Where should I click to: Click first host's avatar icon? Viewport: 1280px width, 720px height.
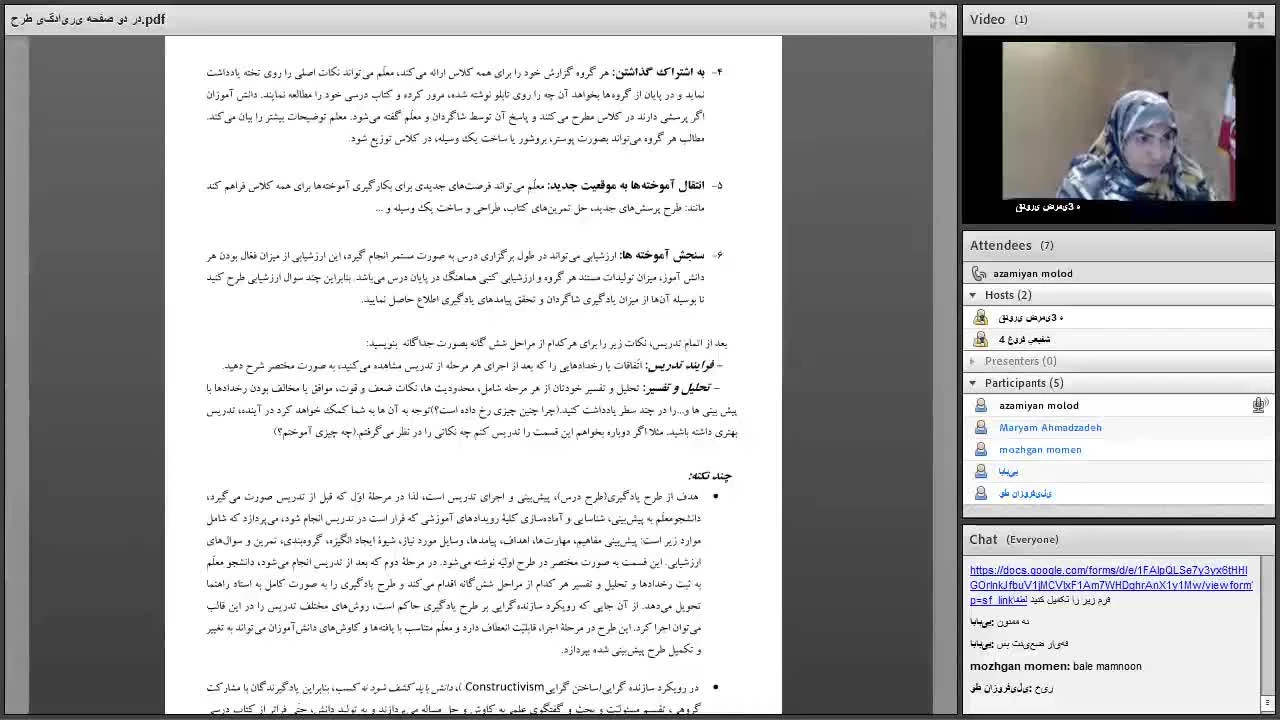980,317
